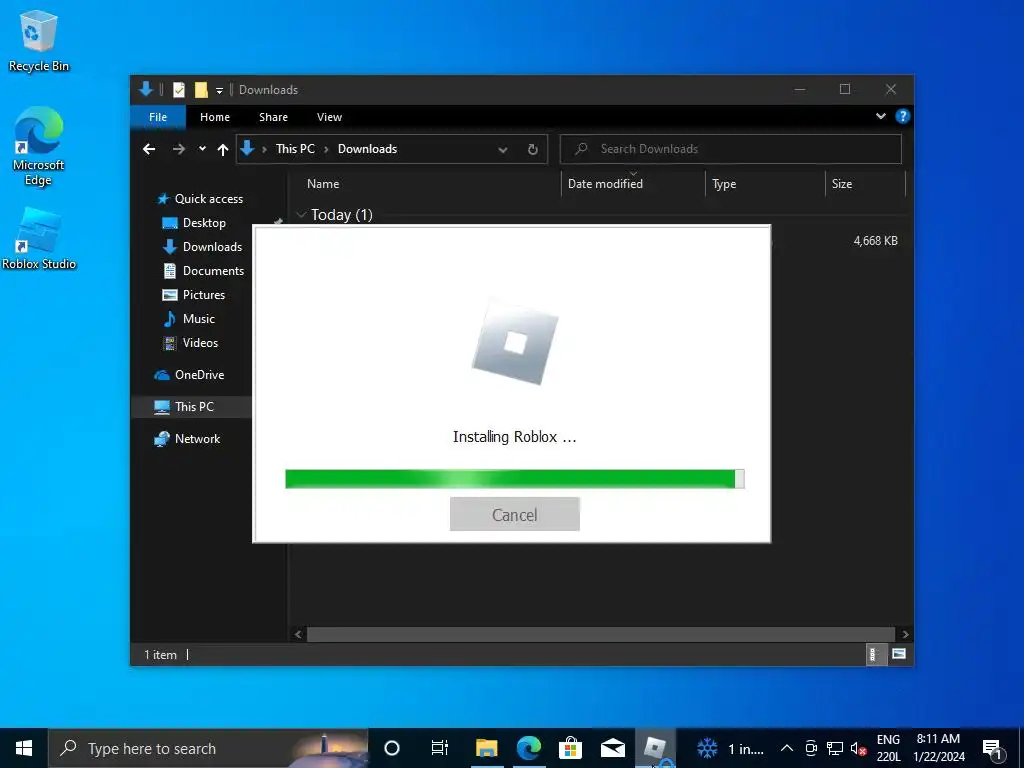Open File Explorer taskbar icon

(487, 748)
